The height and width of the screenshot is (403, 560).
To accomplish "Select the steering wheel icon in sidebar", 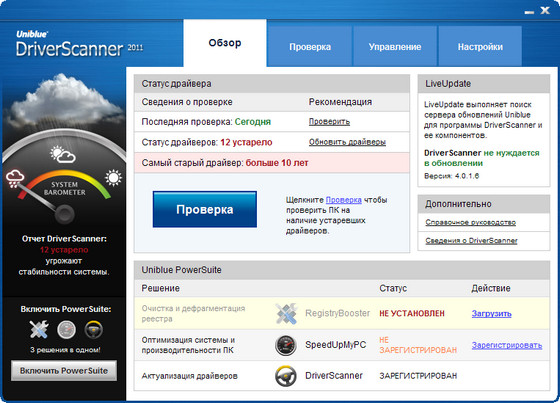I will tap(94, 329).
